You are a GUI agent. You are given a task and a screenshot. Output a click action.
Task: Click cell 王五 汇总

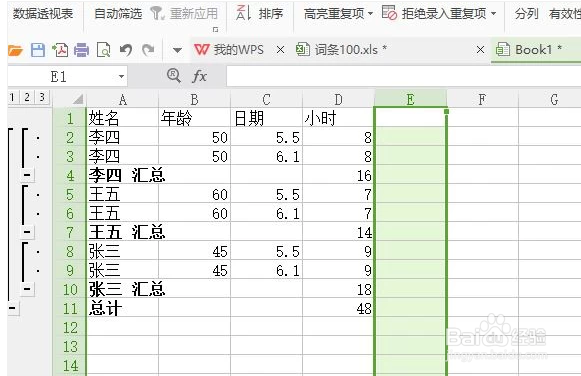click(x=122, y=232)
